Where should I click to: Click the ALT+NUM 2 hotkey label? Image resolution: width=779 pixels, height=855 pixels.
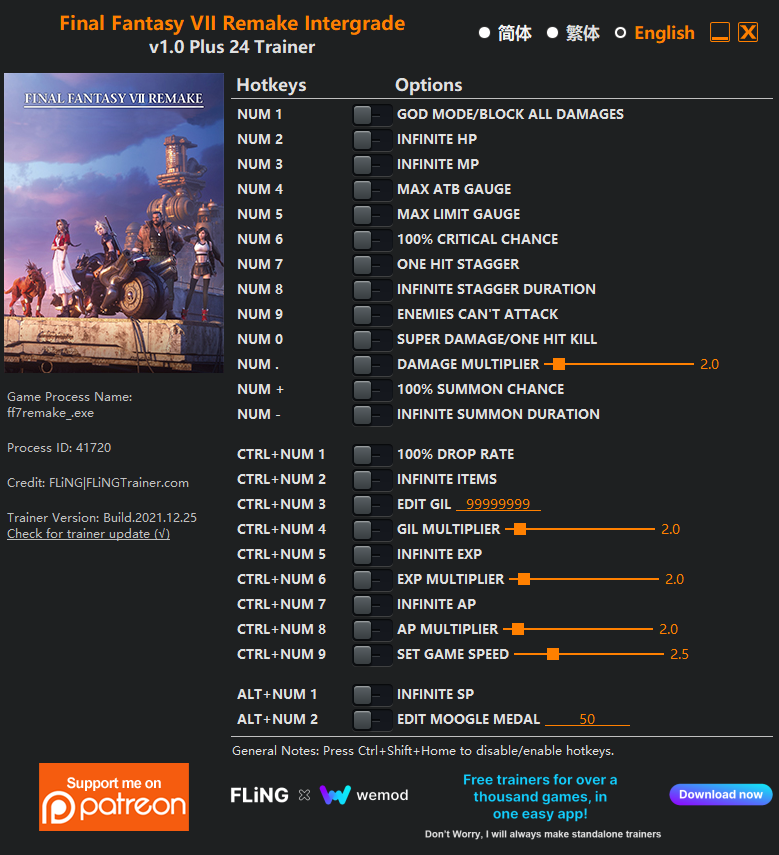pyautogui.click(x=277, y=719)
